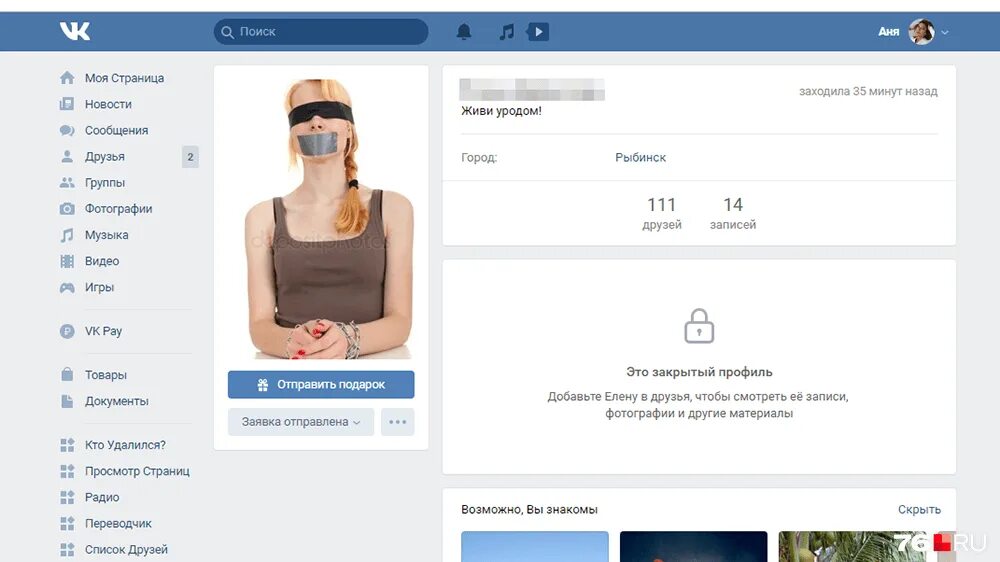Open the Заявка отправлена dropdown
The height and width of the screenshot is (562, 1000).
click(301, 422)
